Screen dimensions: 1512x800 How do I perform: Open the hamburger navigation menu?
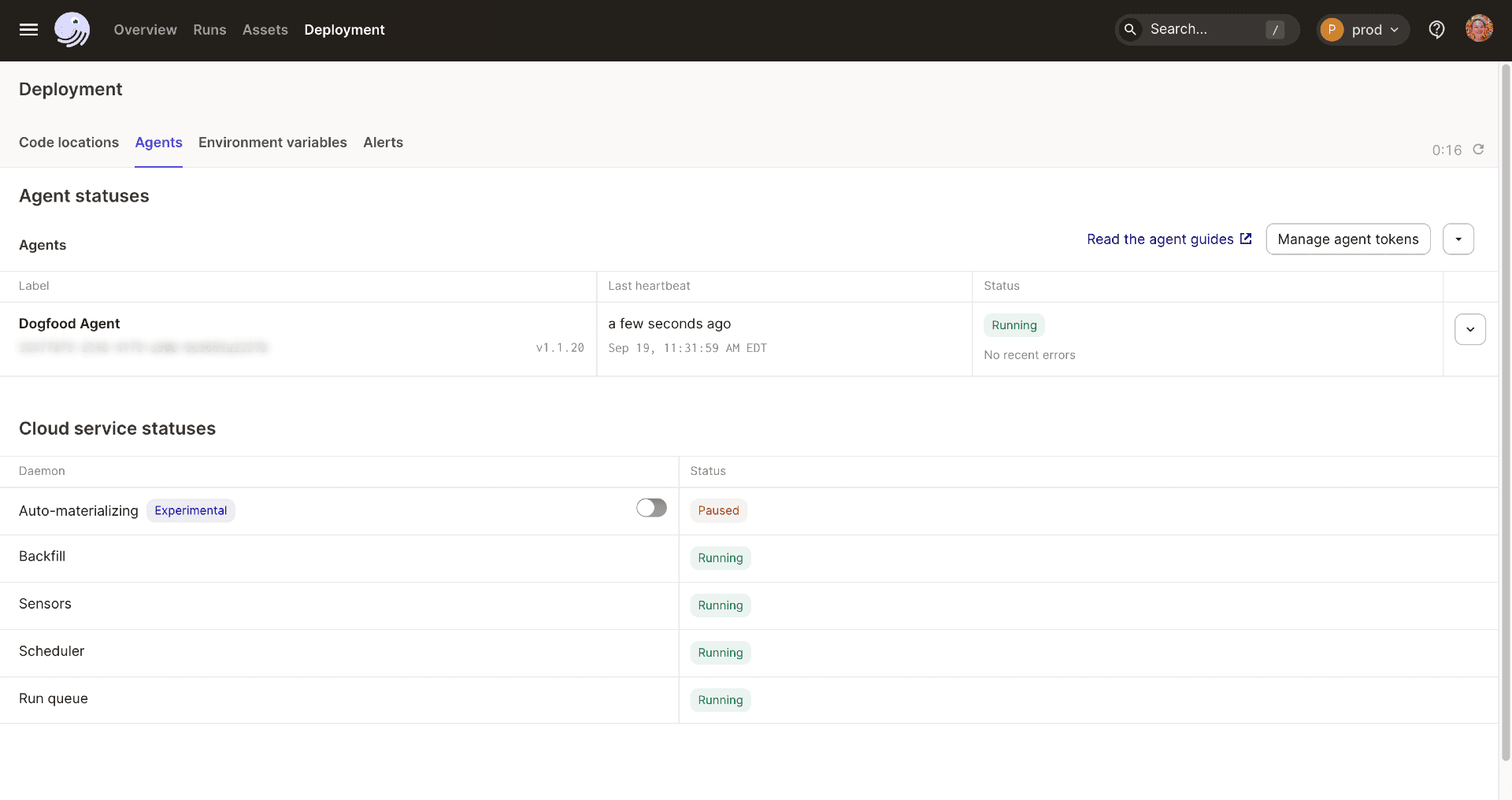coord(28,30)
